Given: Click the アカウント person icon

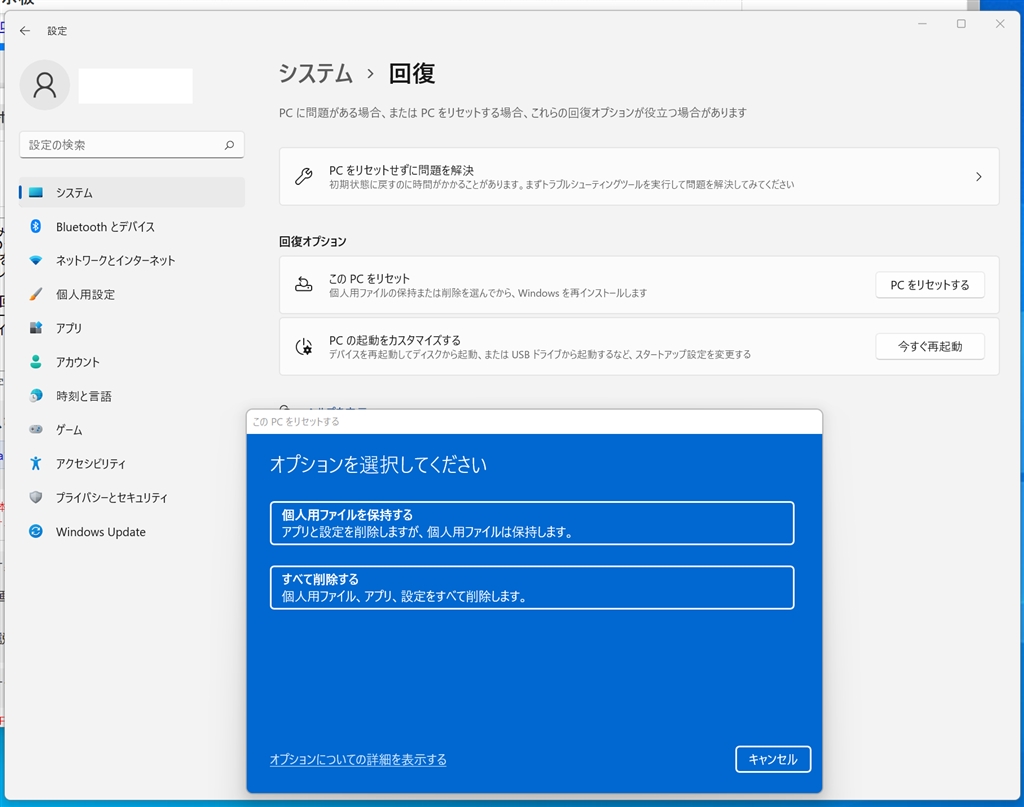Looking at the screenshot, I should point(36,362).
